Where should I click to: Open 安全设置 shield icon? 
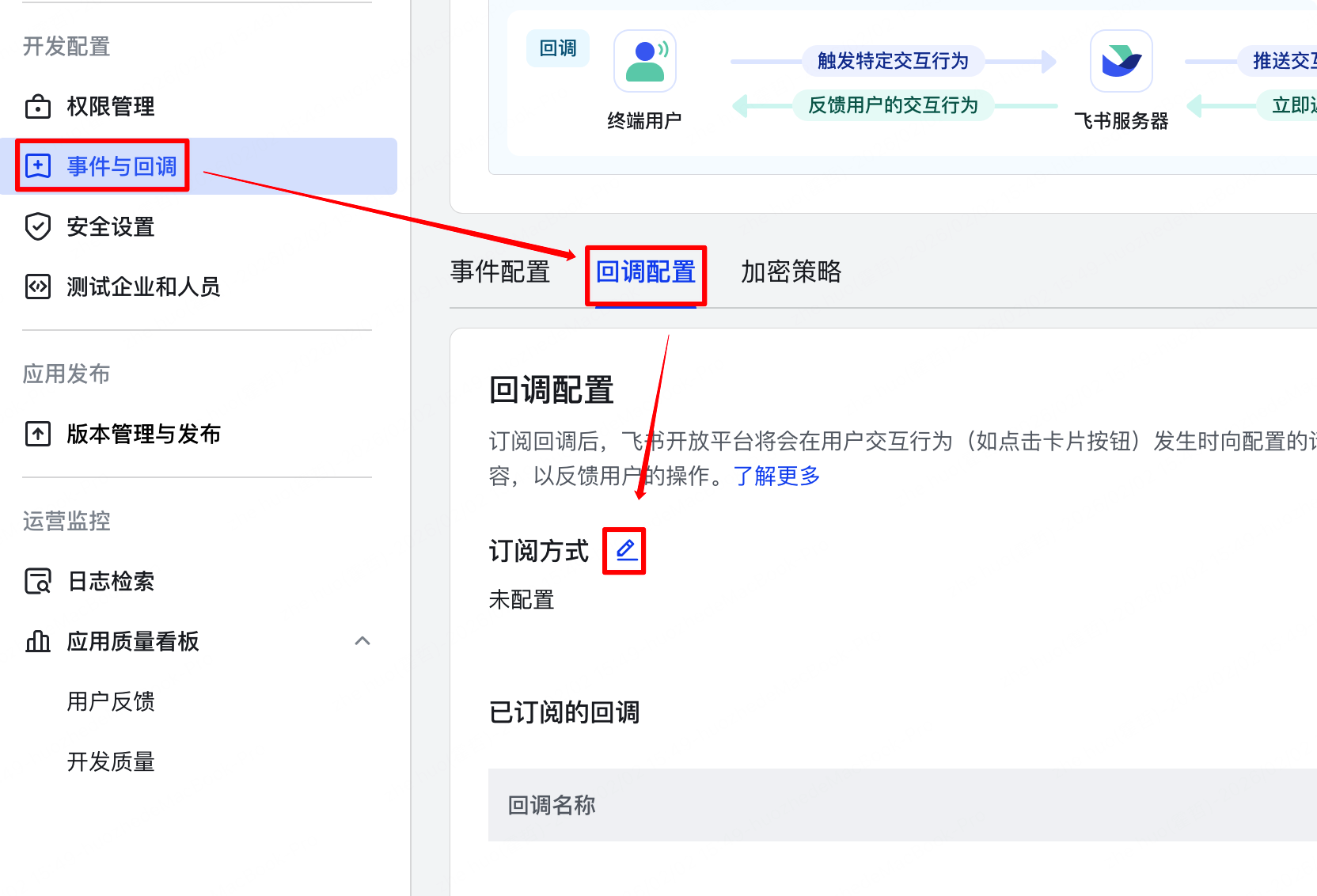coord(37,227)
